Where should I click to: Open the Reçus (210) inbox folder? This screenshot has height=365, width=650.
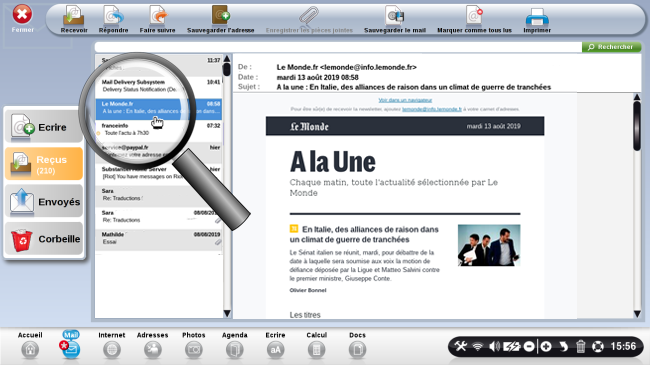(44, 164)
